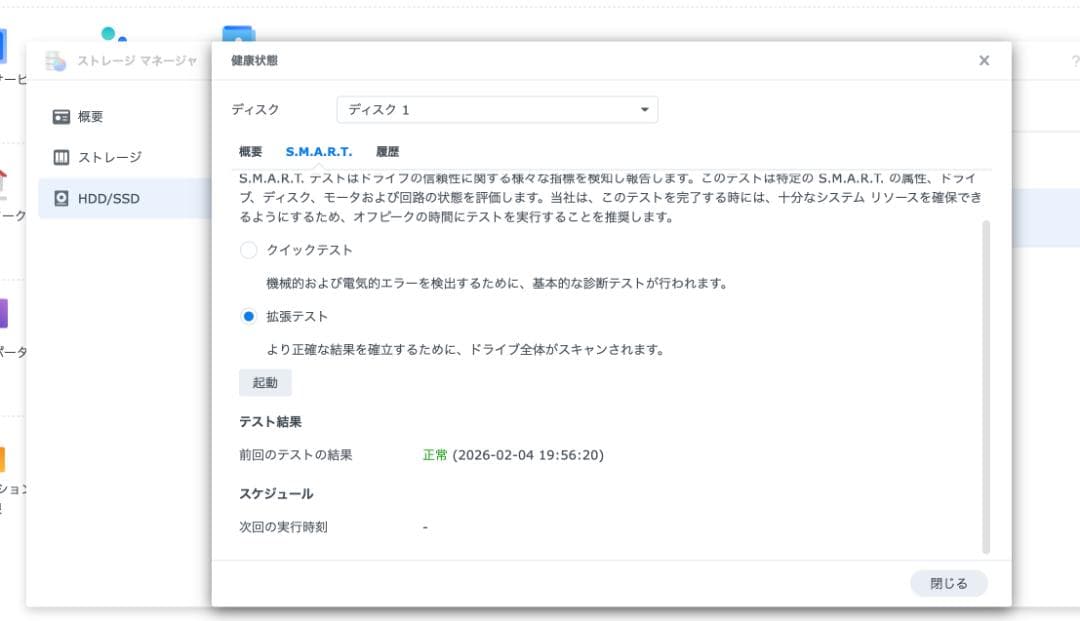This screenshot has height=621, width=1080.
Task: Open ストレージ via its sidebar icon
Action: [x=62, y=157]
